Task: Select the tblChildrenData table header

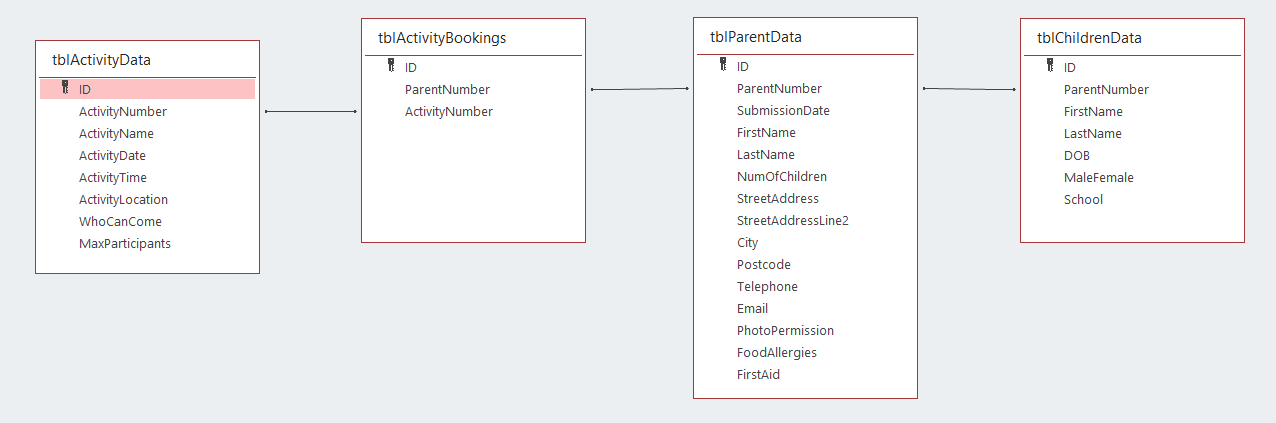Action: pos(1089,38)
